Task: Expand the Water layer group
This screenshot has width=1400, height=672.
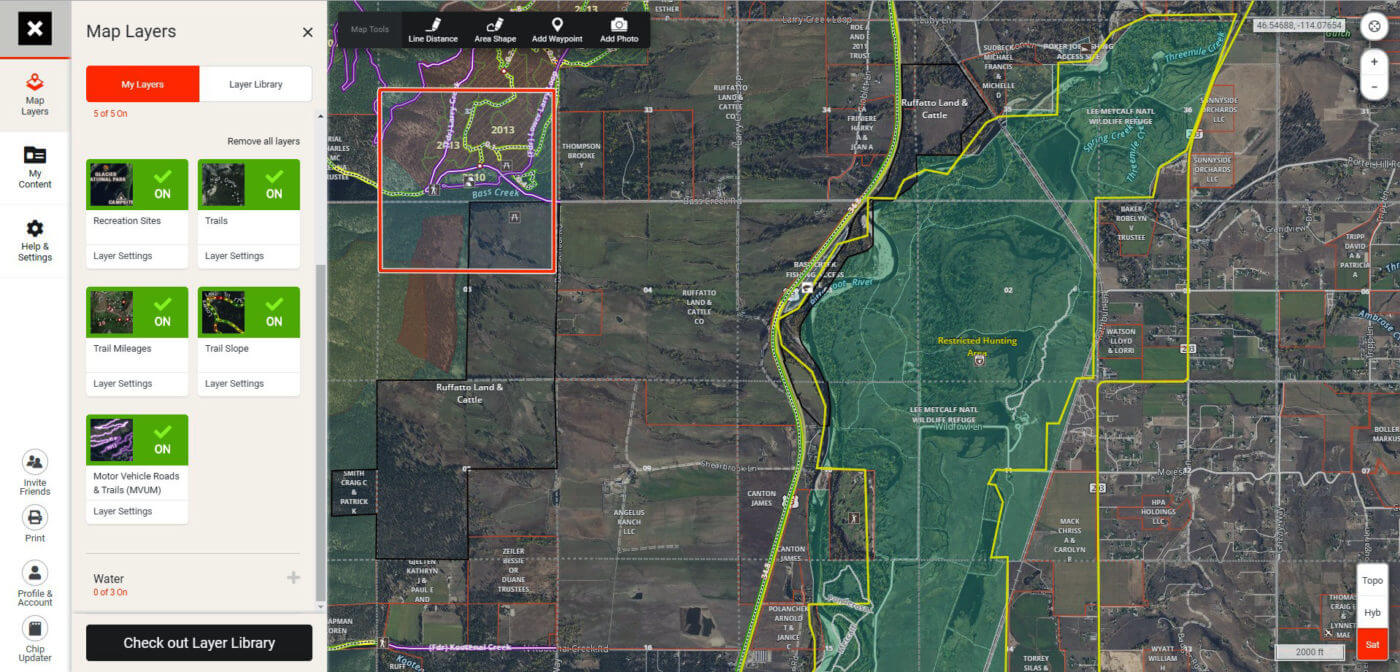Action: click(x=293, y=577)
